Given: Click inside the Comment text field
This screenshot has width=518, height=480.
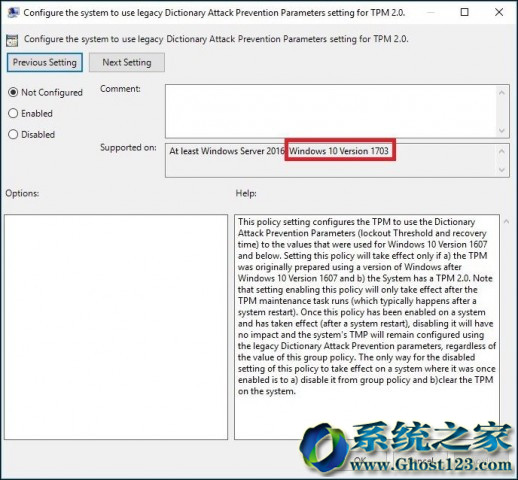Looking at the screenshot, I should (331, 111).
